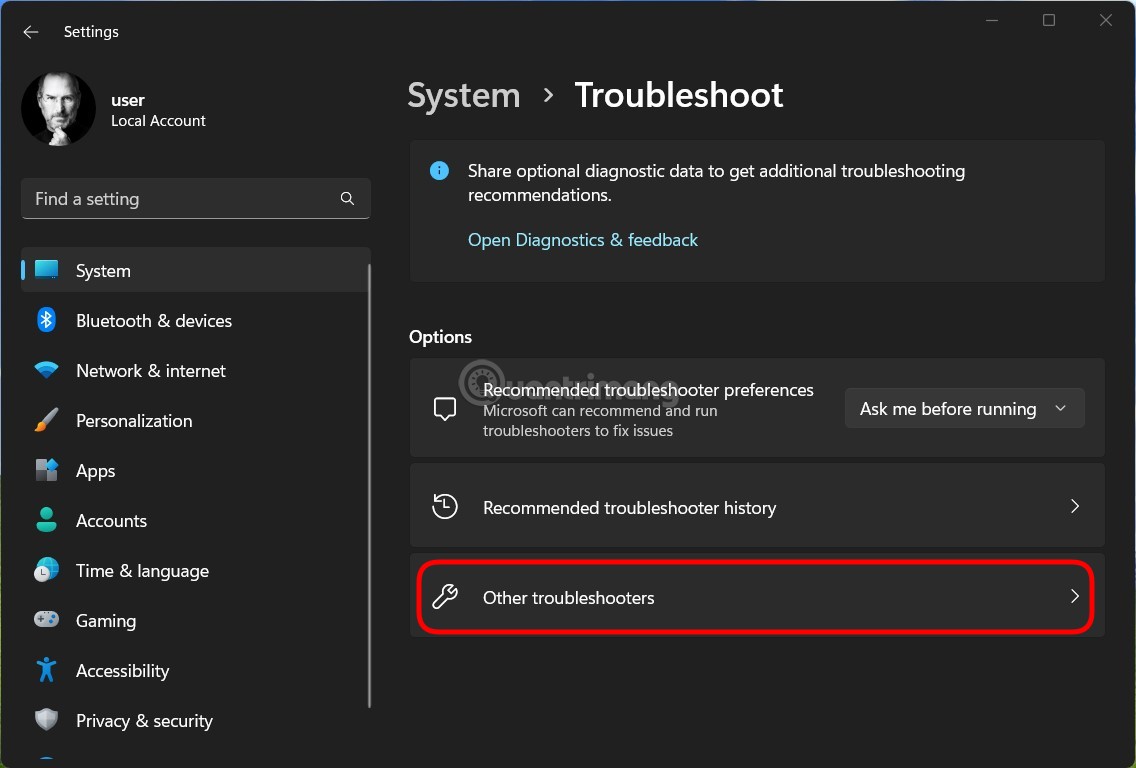This screenshot has height=768, width=1136.
Task: Click the back arrow button
Action: (x=30, y=31)
